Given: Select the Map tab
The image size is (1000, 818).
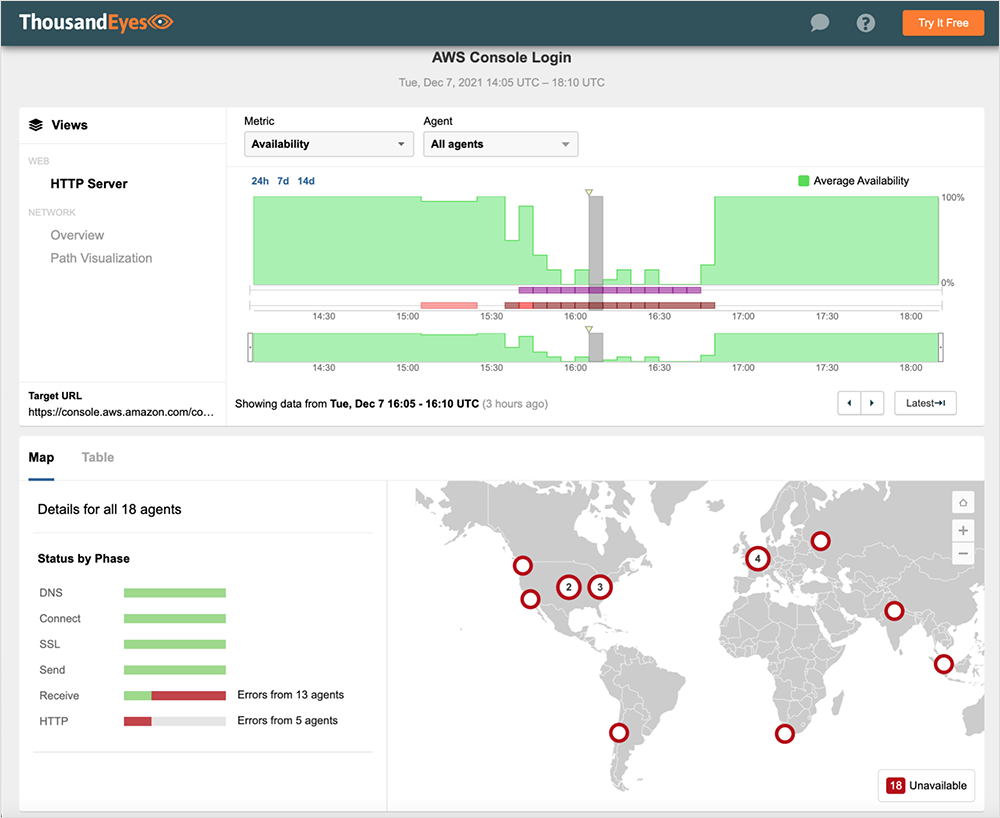Looking at the screenshot, I should point(41,457).
